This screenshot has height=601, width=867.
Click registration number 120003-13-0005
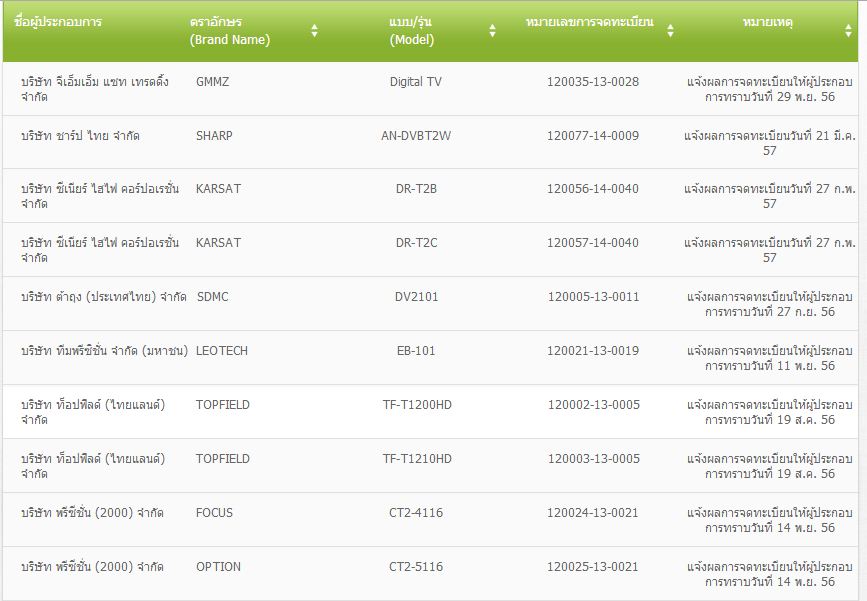click(x=593, y=459)
